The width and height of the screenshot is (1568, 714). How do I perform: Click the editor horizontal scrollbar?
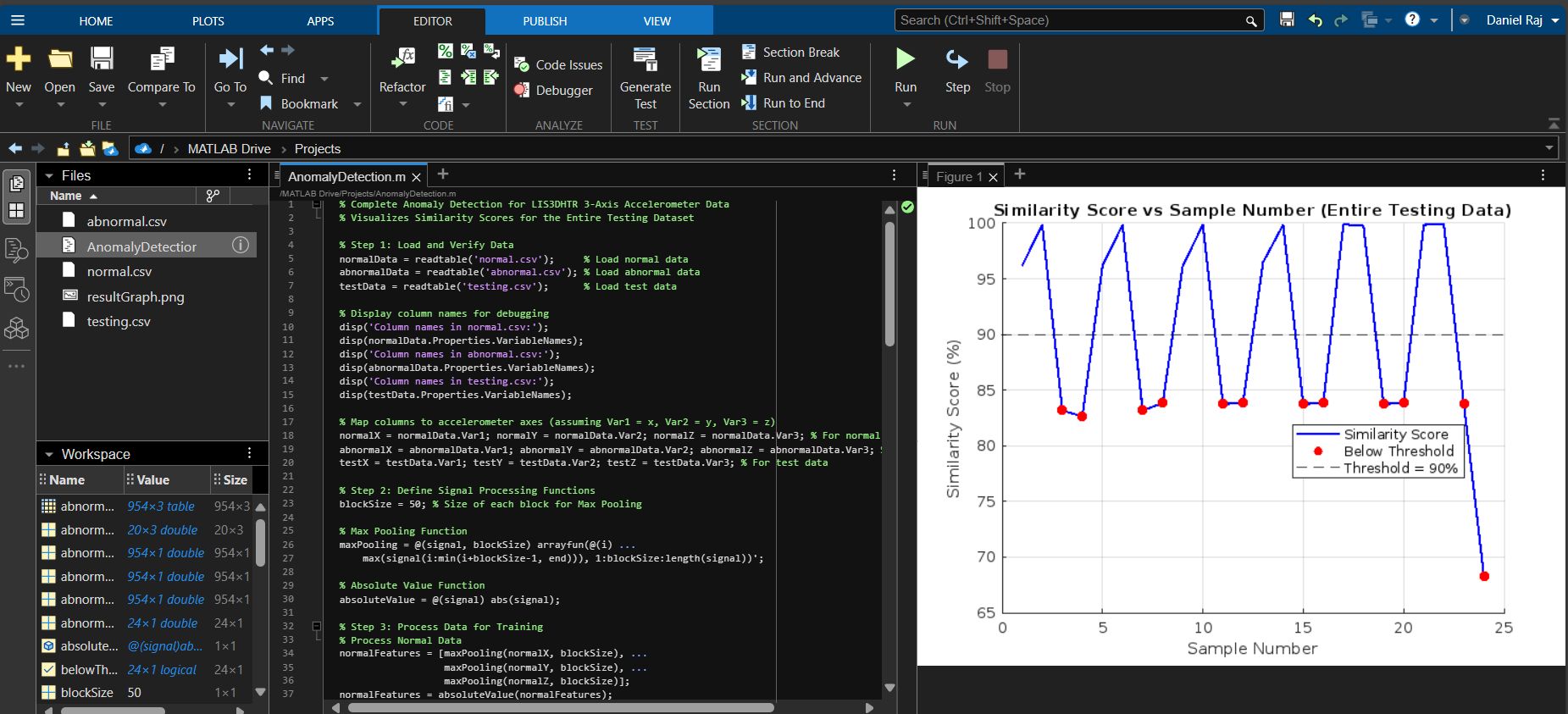(561, 707)
